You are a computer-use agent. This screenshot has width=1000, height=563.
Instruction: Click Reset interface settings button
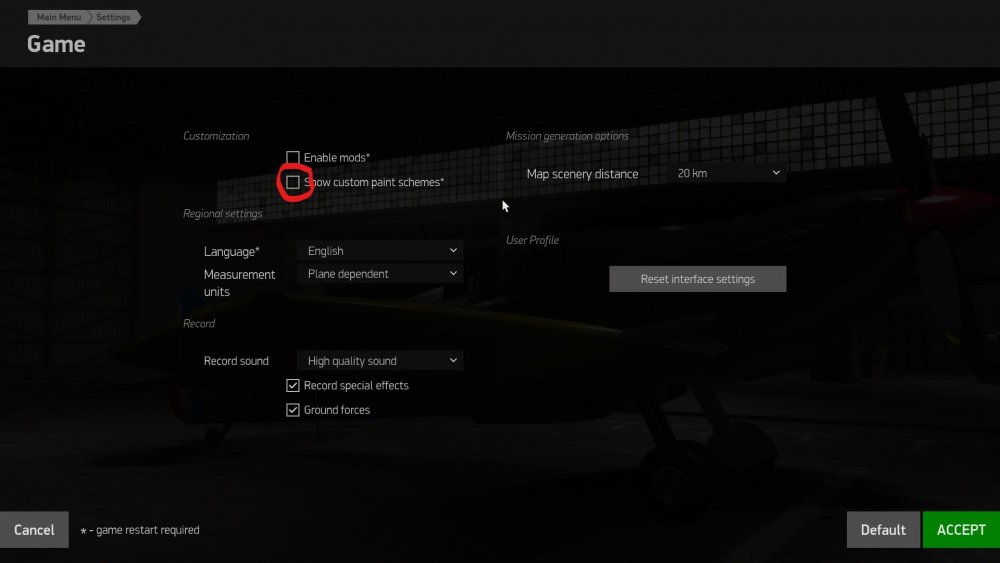coord(698,279)
